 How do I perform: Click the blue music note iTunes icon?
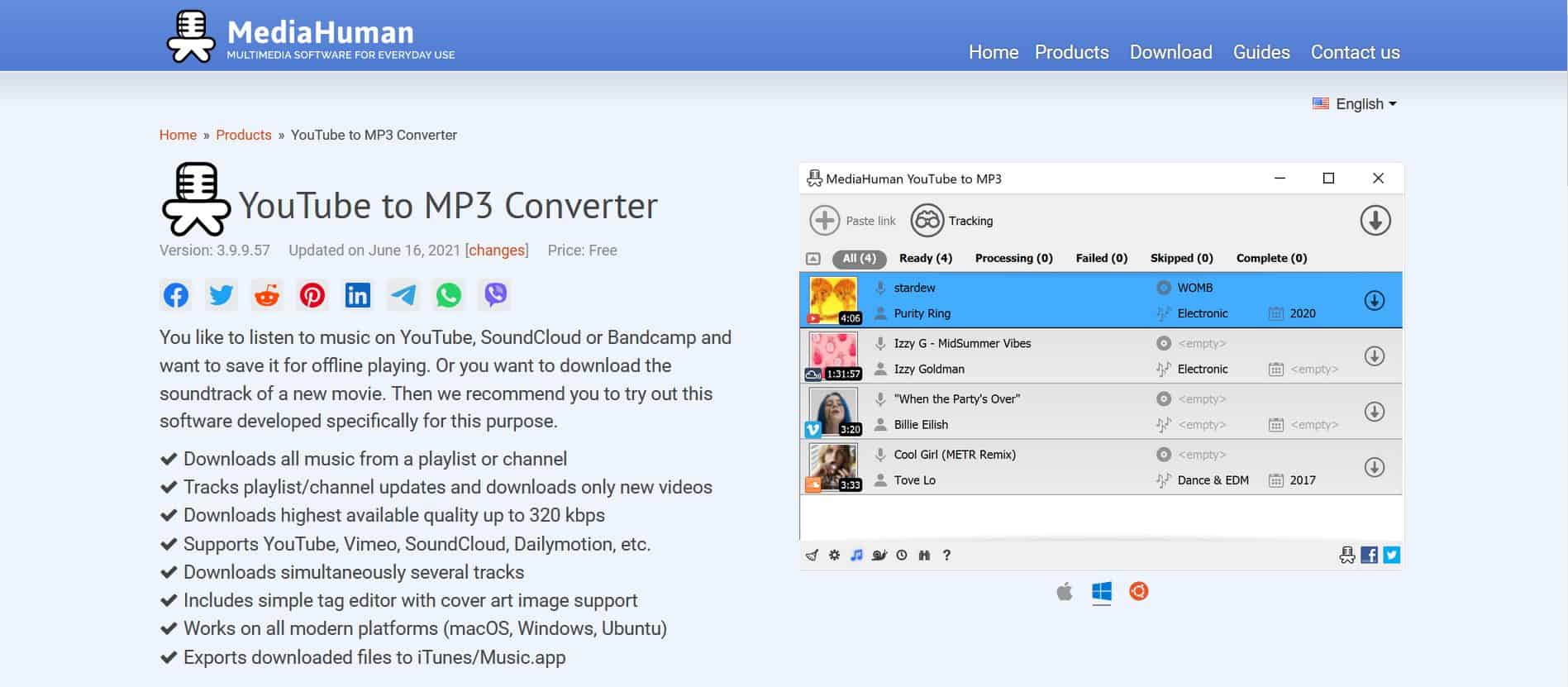(x=856, y=556)
